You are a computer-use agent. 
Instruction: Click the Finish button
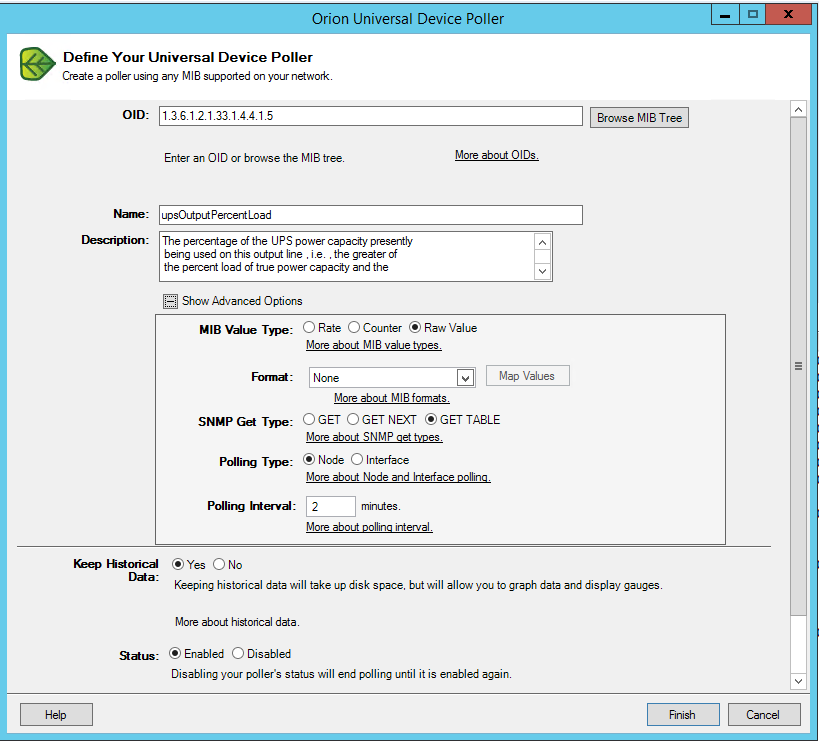(683, 715)
